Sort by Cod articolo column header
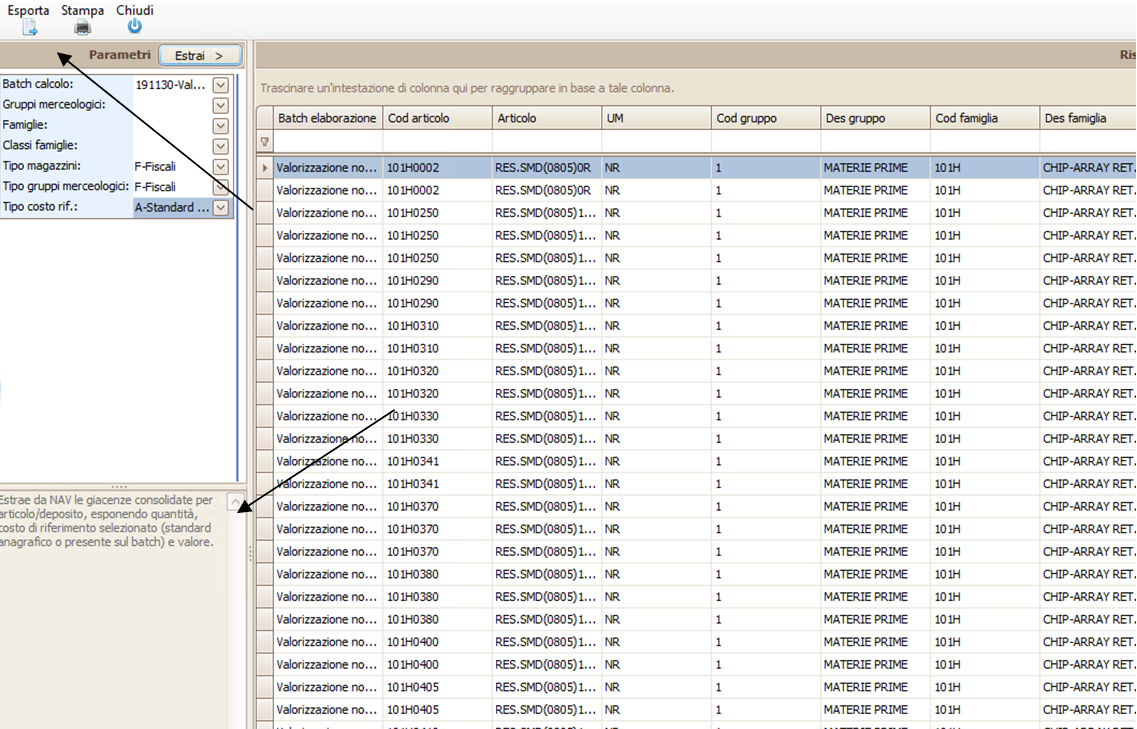1137x729 pixels. [x=437, y=118]
